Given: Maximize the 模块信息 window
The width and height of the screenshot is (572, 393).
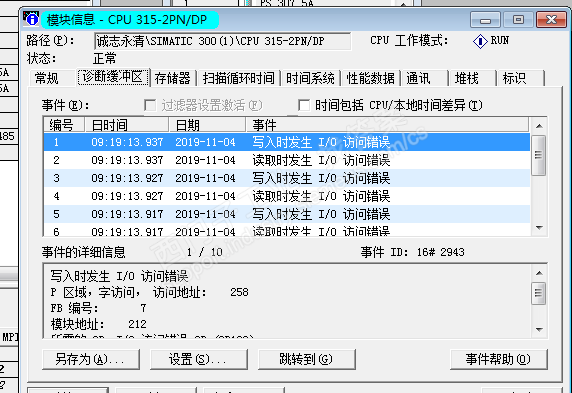Looking at the screenshot, I should [x=518, y=20].
